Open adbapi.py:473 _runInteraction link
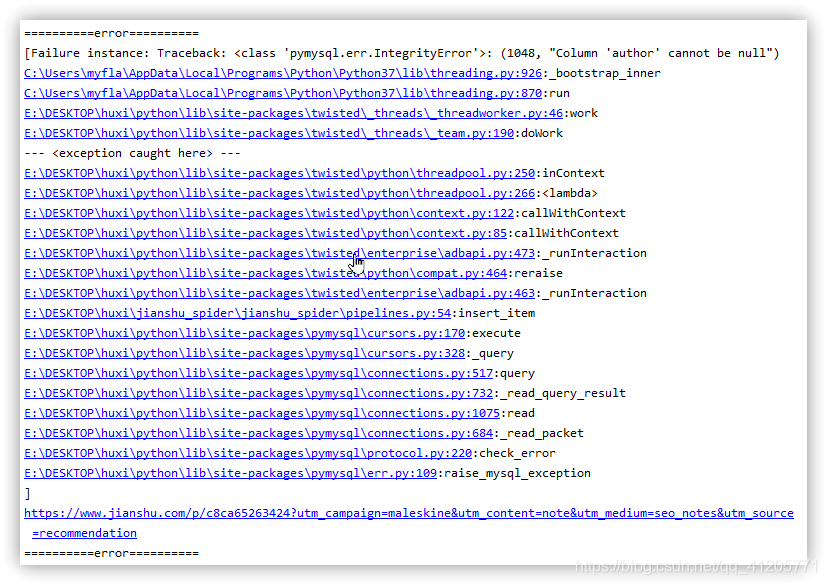This screenshot has width=827, height=585. tap(280, 254)
